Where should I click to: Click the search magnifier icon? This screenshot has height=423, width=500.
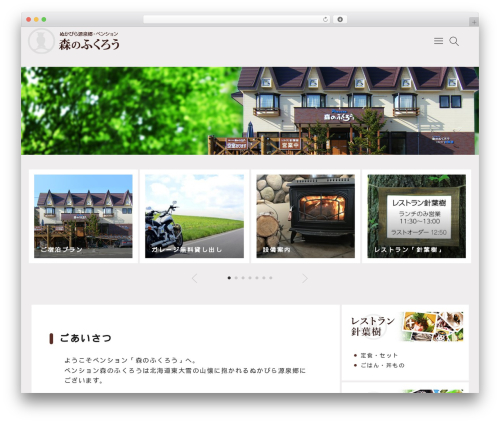(454, 41)
